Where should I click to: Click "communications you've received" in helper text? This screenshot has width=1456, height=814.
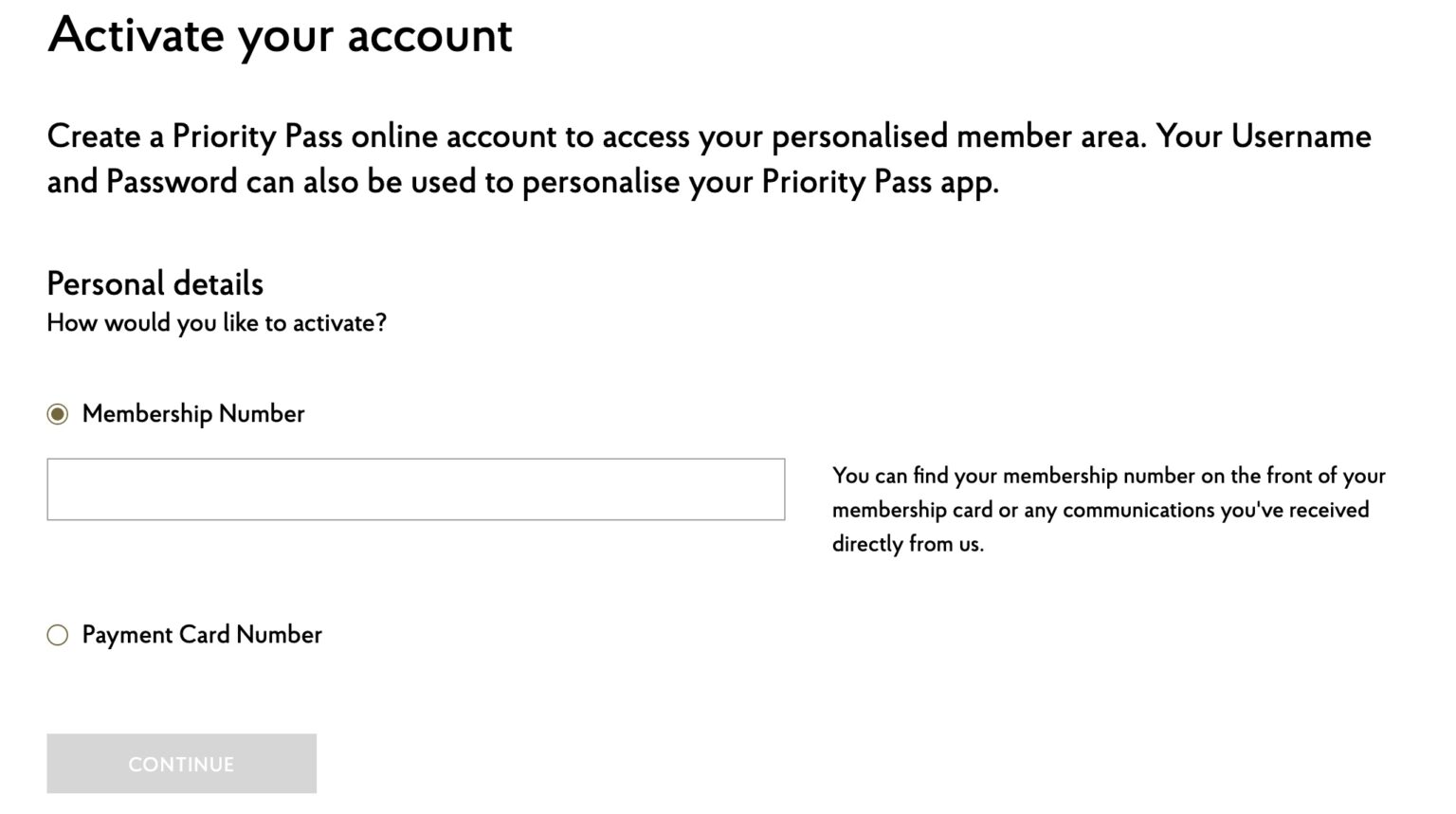pyautogui.click(x=1215, y=510)
